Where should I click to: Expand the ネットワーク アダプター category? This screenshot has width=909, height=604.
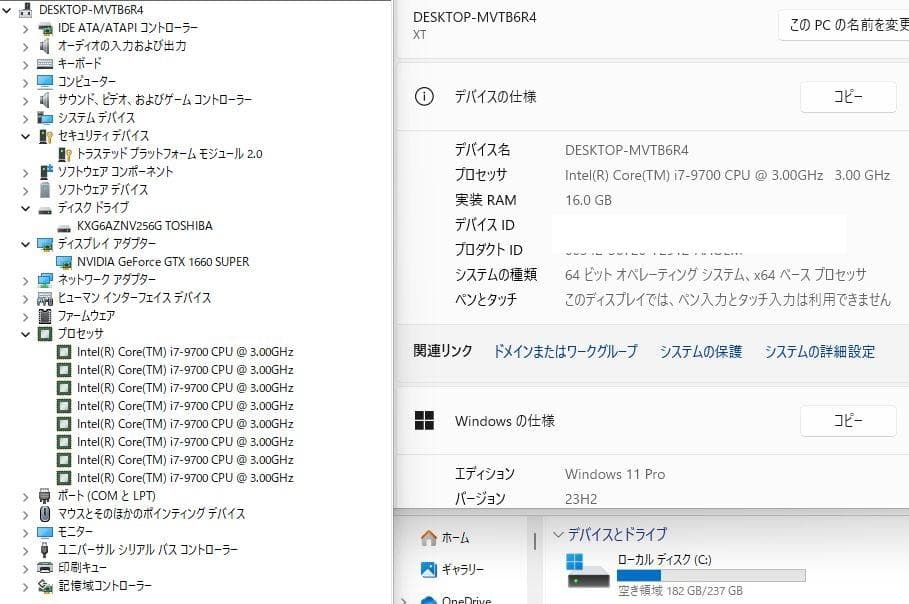pos(24,280)
